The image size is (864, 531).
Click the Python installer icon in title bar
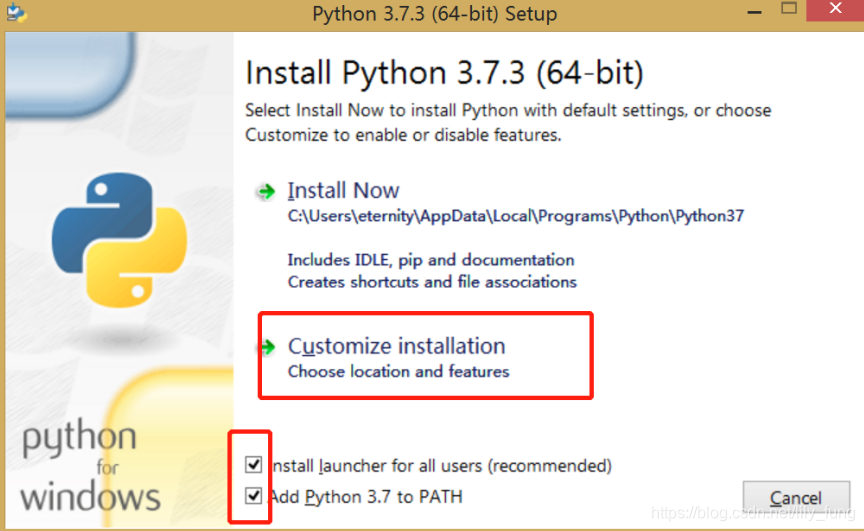tap(17, 13)
